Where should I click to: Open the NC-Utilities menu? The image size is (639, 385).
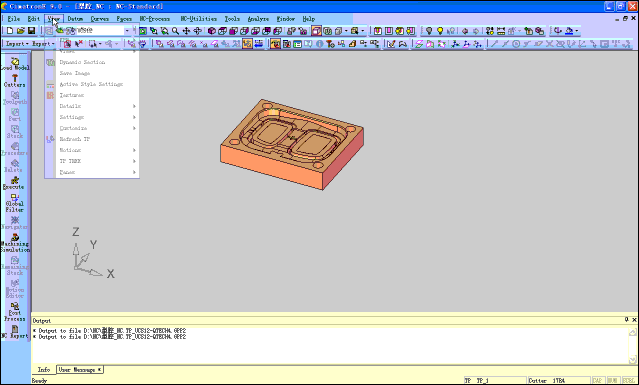[198, 19]
